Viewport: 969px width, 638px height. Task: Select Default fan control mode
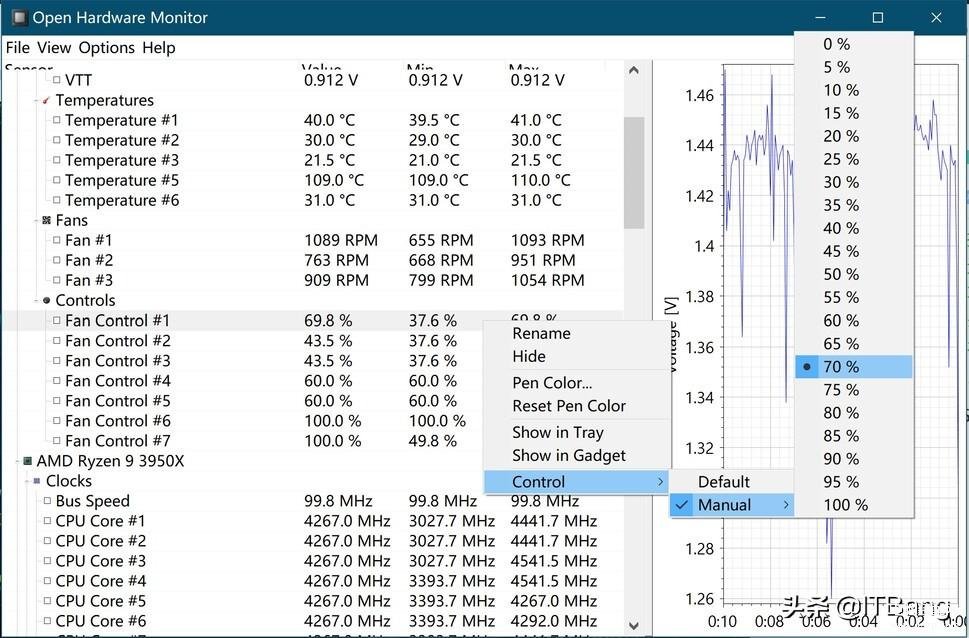[x=732, y=482]
